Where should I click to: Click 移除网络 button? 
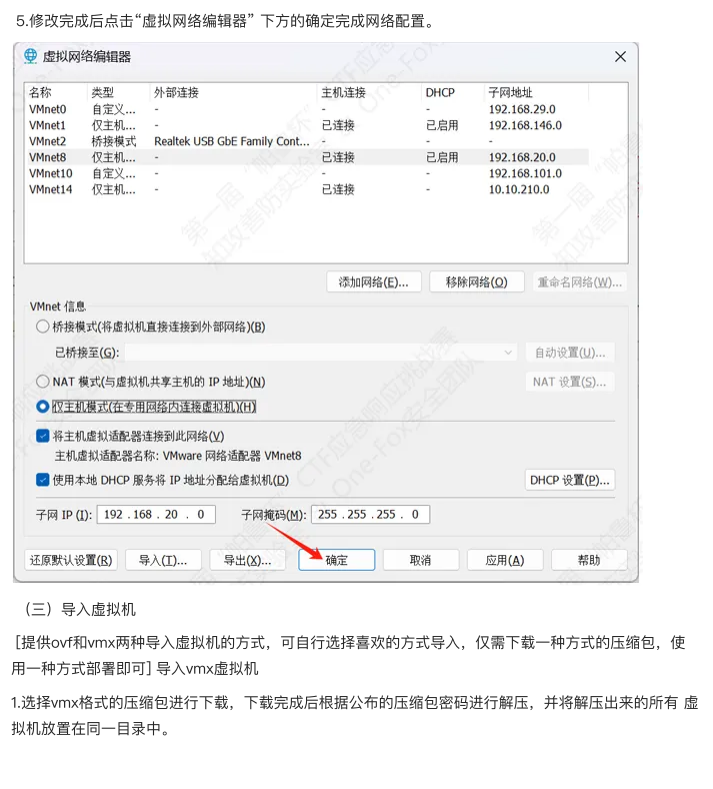click(477, 282)
